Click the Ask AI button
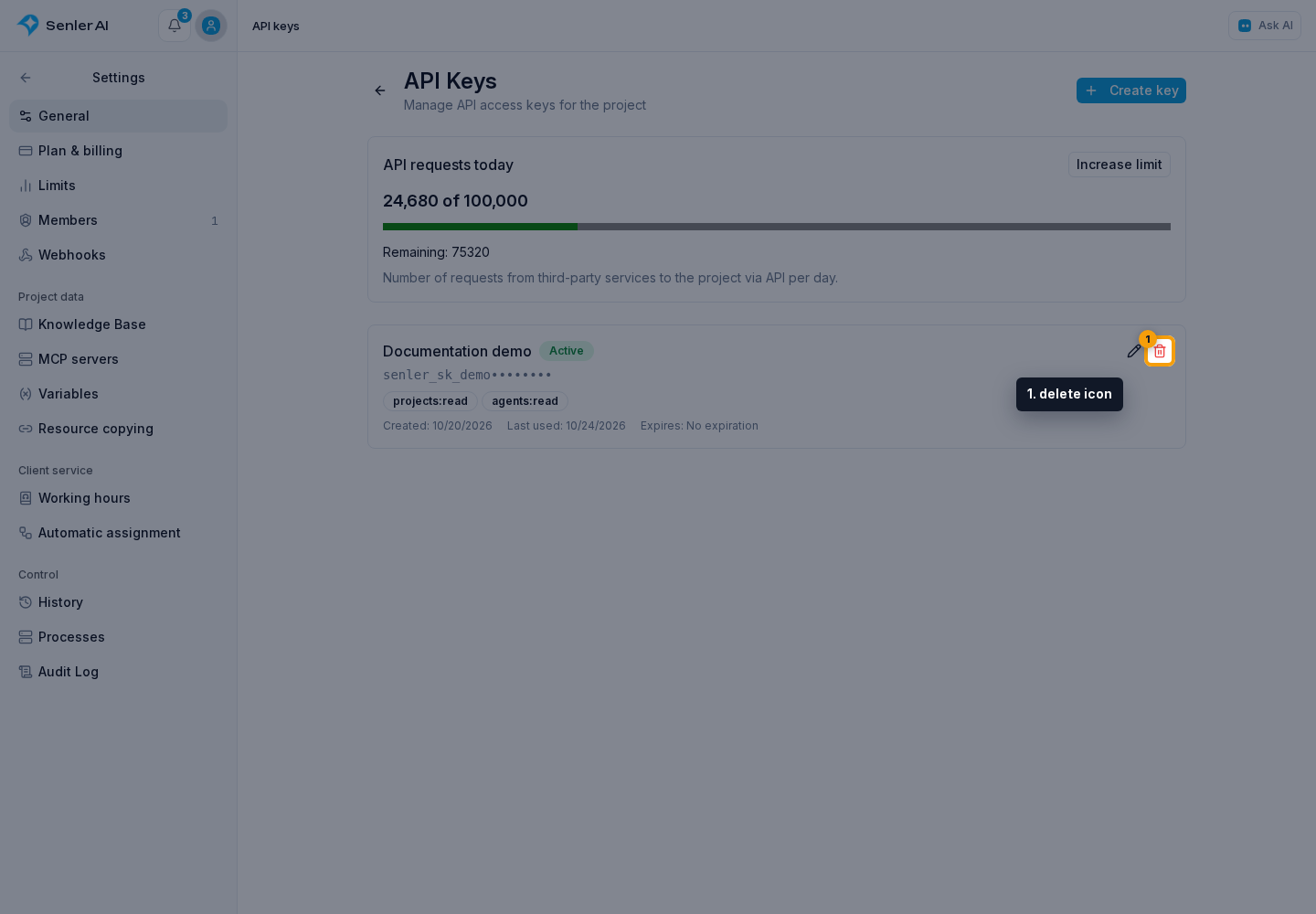This screenshot has width=1316, height=914. [1265, 26]
